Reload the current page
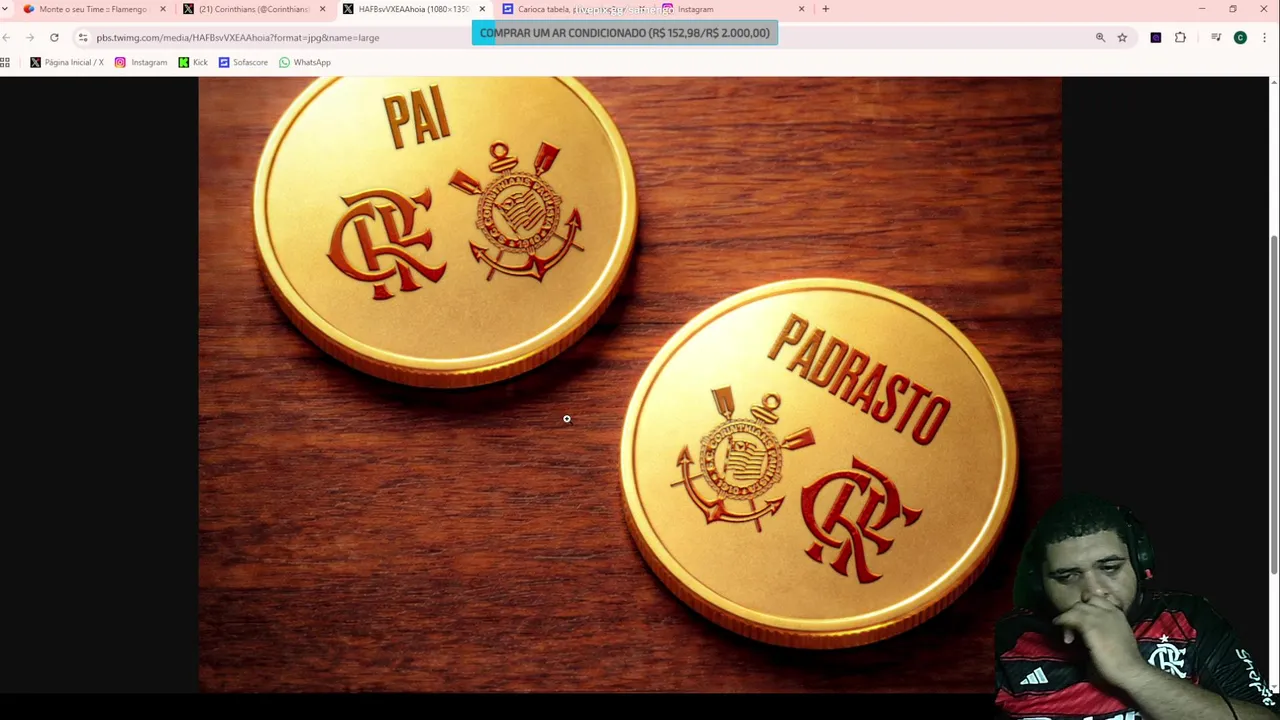The height and width of the screenshot is (720, 1280). 54,37
